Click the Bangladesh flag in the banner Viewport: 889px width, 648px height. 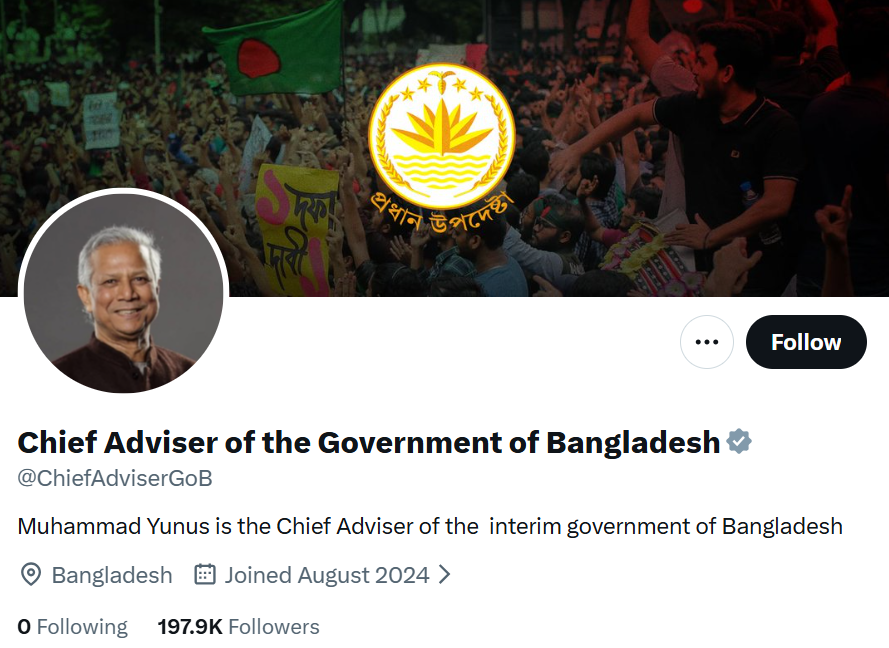pos(272,50)
